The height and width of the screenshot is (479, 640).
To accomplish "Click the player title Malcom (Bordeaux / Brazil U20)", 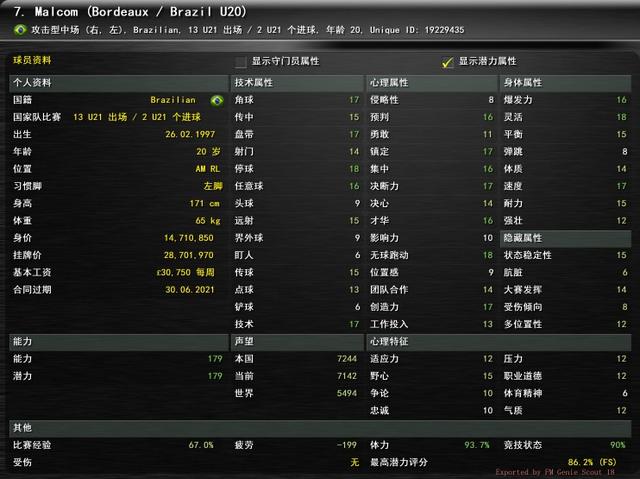I will pyautogui.click(x=130, y=12).
